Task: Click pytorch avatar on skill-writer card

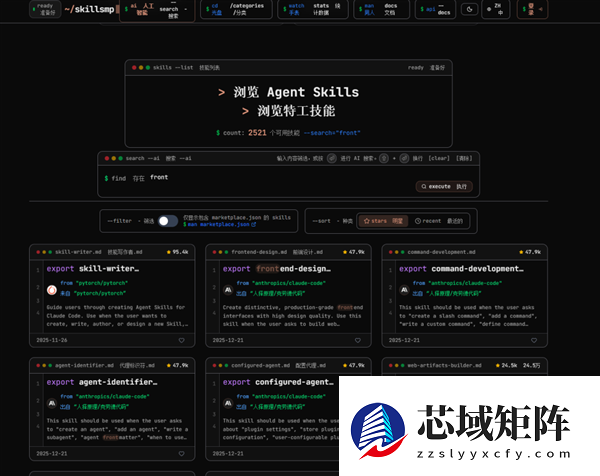Action: click(x=52, y=290)
